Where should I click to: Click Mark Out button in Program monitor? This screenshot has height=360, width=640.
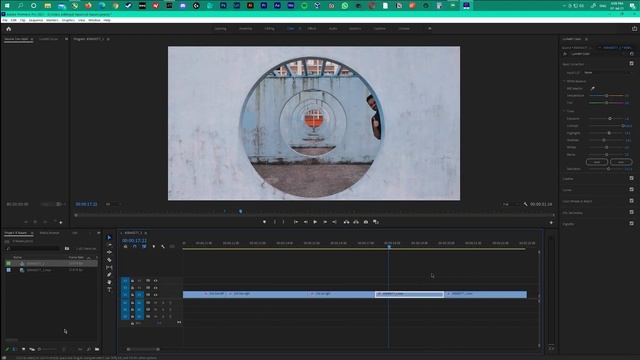[x=284, y=222]
